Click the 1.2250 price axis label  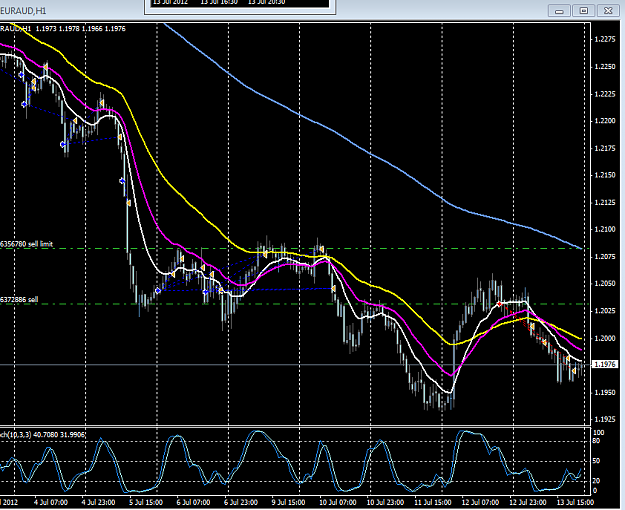pyautogui.click(x=605, y=67)
